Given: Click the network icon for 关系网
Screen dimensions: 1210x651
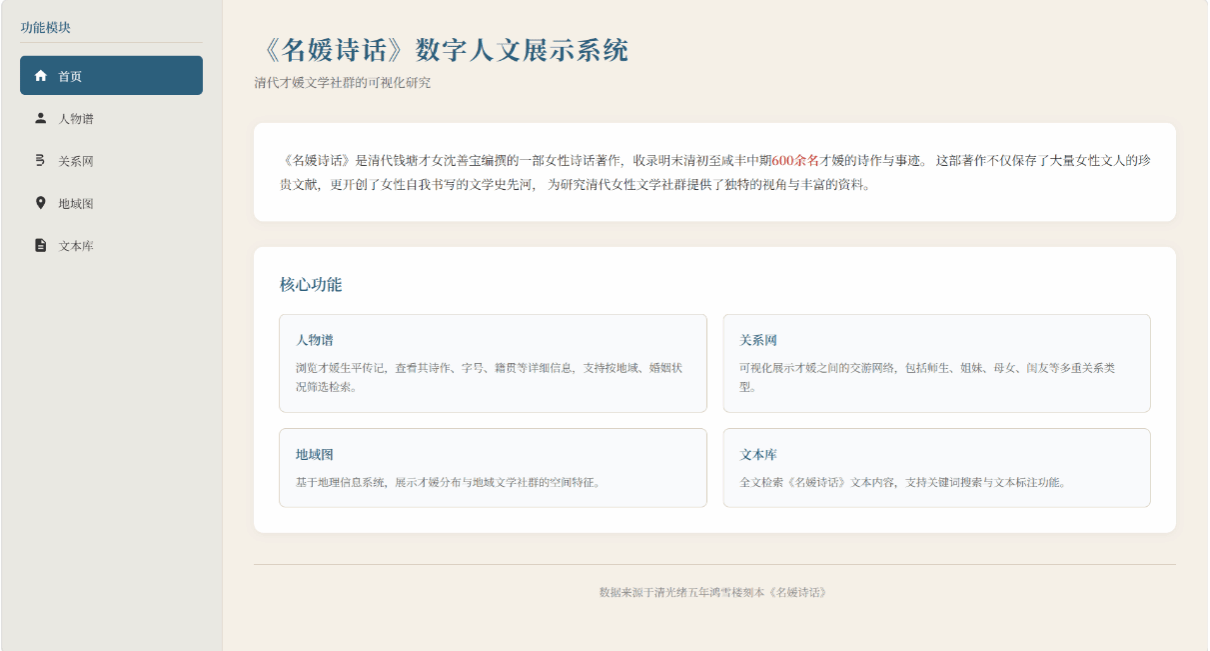Looking at the screenshot, I should (41, 160).
